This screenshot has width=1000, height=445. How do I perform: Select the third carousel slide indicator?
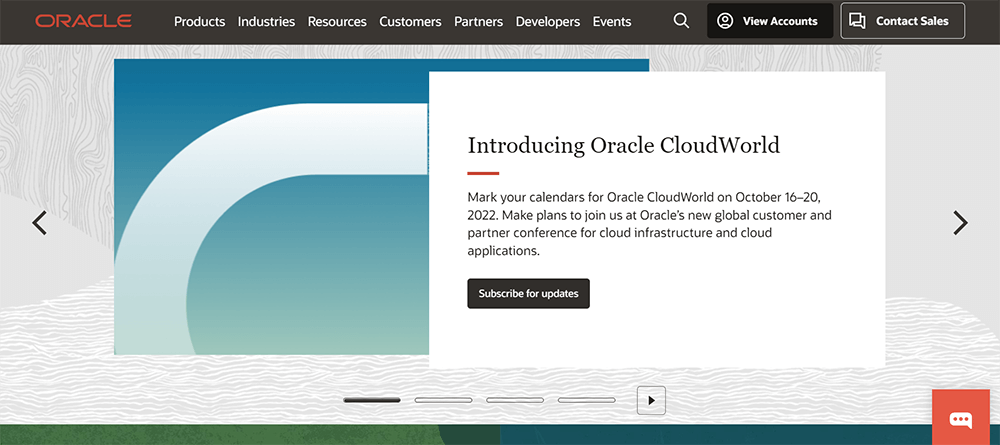(515, 400)
